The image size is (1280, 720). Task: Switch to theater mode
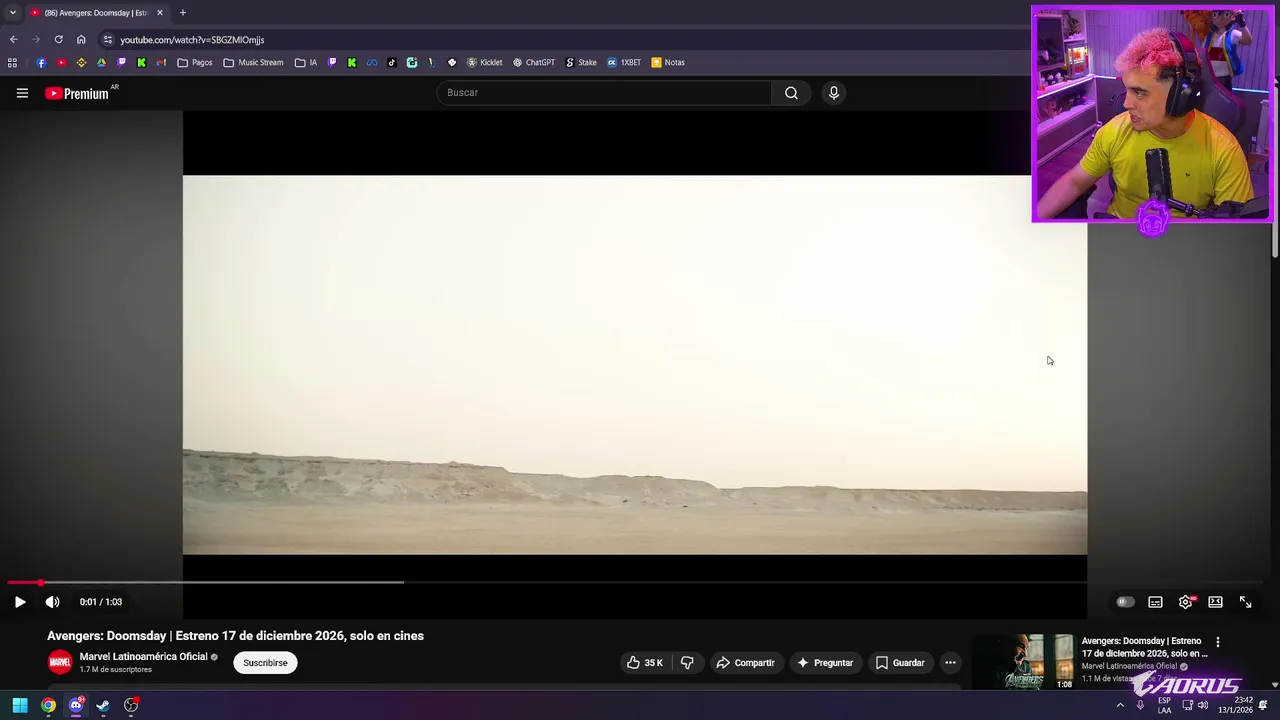(x=1215, y=602)
